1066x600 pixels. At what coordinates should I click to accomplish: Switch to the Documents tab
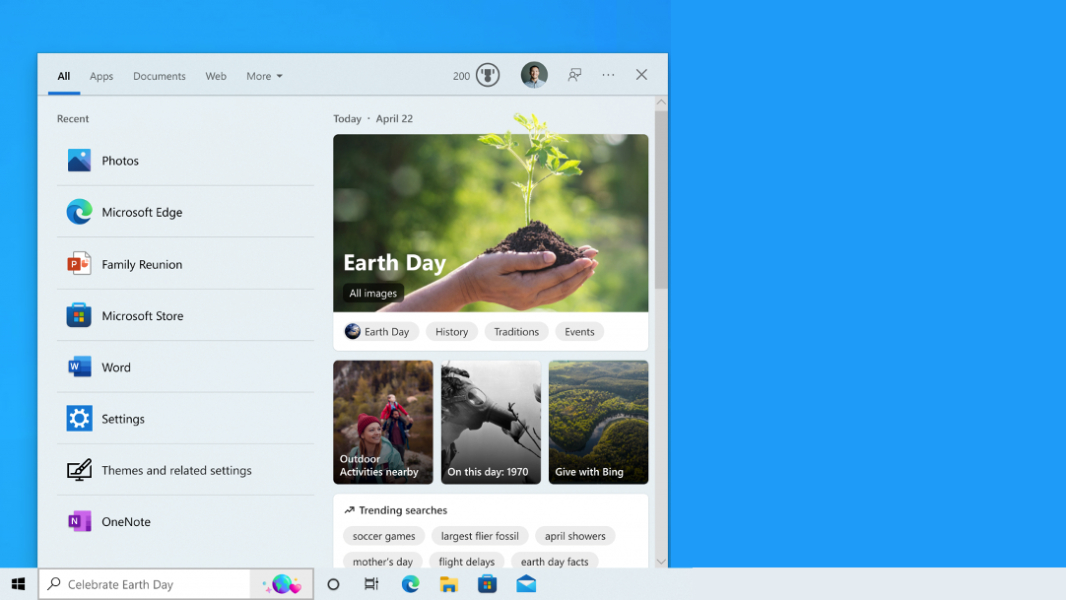[x=159, y=76]
